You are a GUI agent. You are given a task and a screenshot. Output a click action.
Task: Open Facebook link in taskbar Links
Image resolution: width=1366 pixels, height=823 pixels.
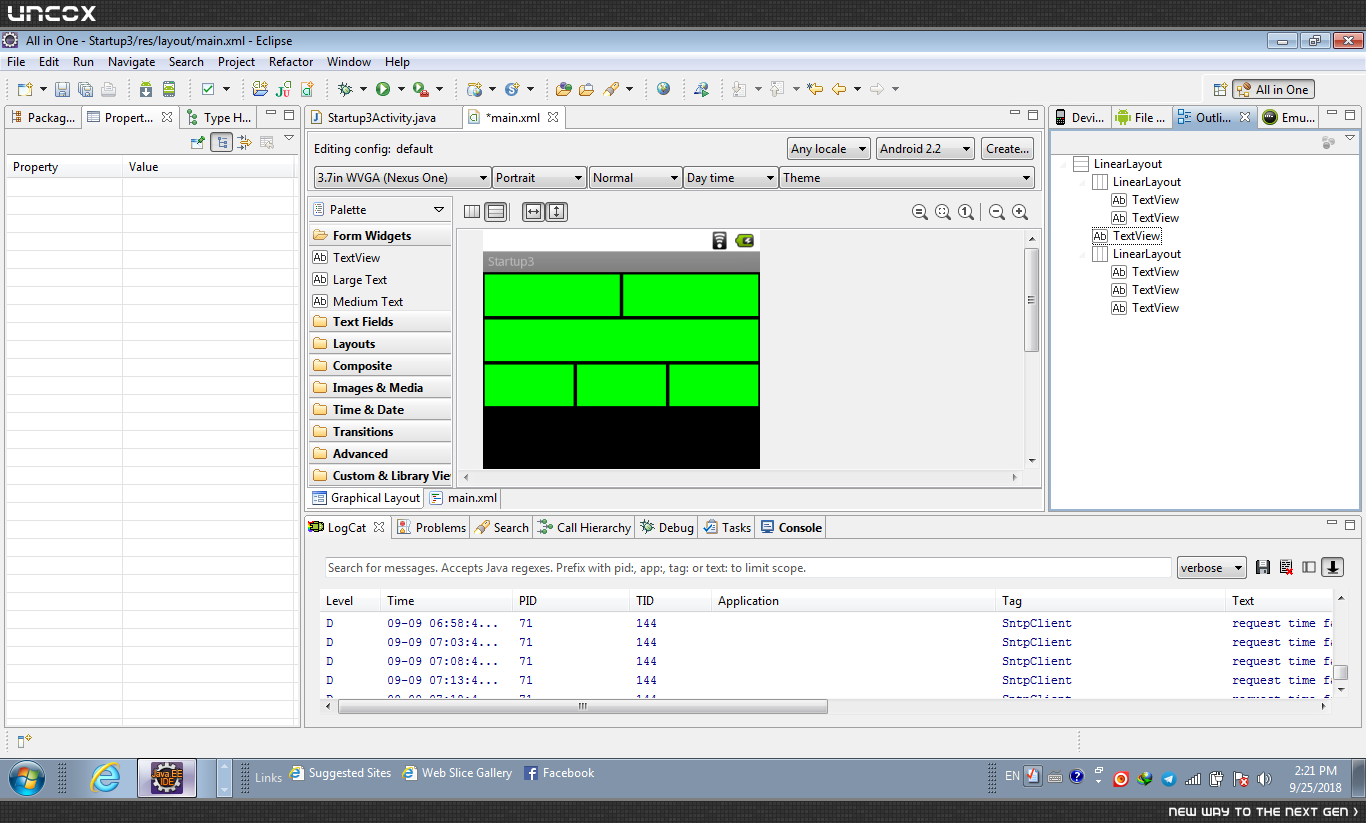tap(559, 773)
